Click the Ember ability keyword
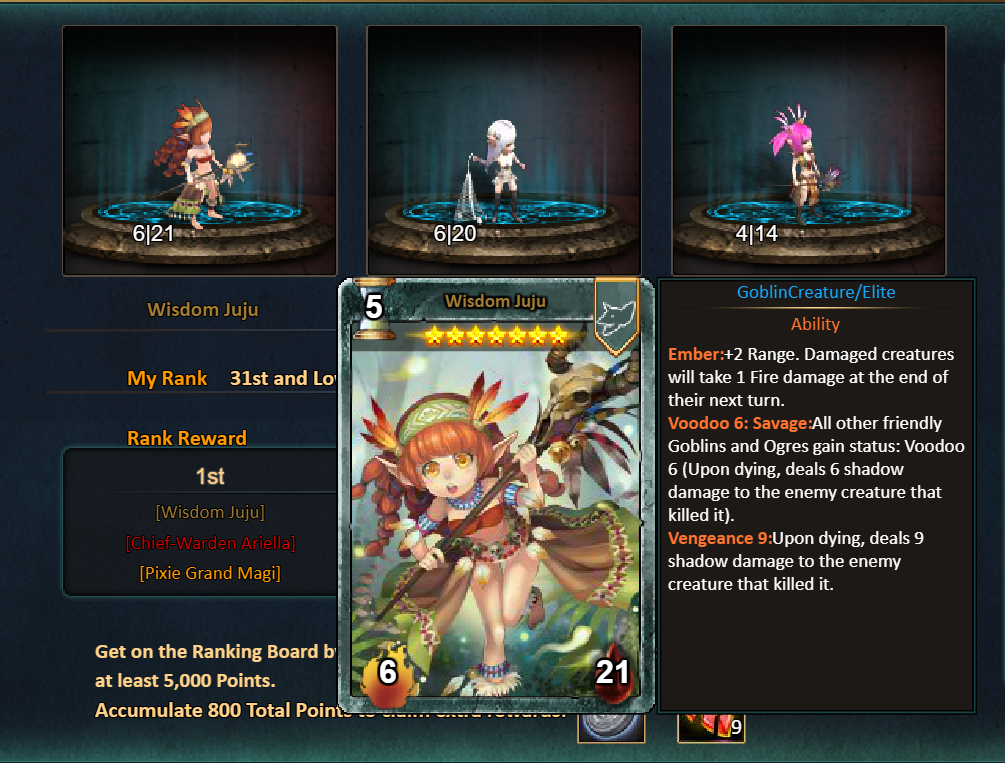This screenshot has width=1005, height=763. (696, 354)
